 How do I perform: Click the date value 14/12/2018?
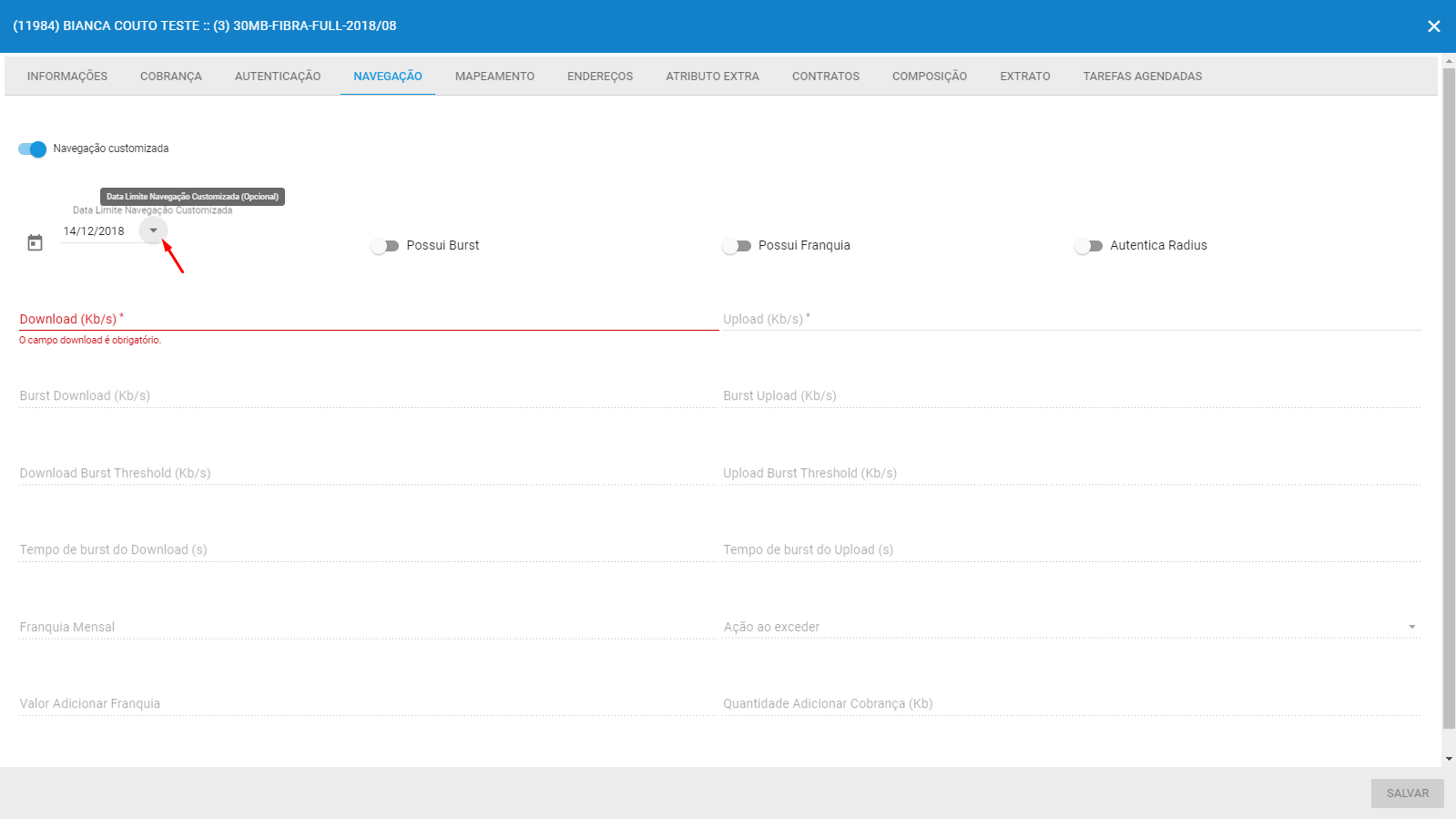click(94, 231)
